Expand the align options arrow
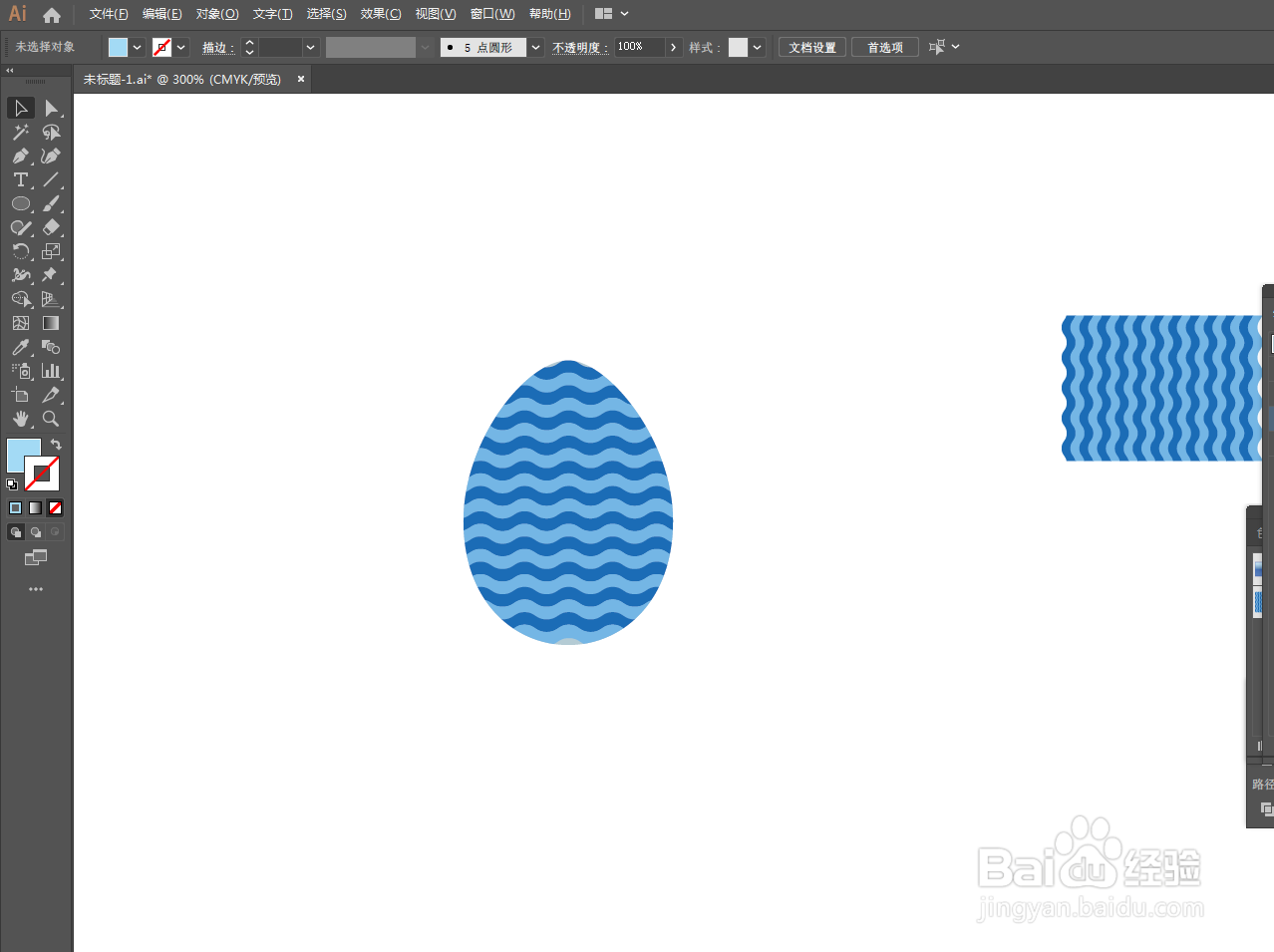This screenshot has height=952, width=1274. pos(956,47)
